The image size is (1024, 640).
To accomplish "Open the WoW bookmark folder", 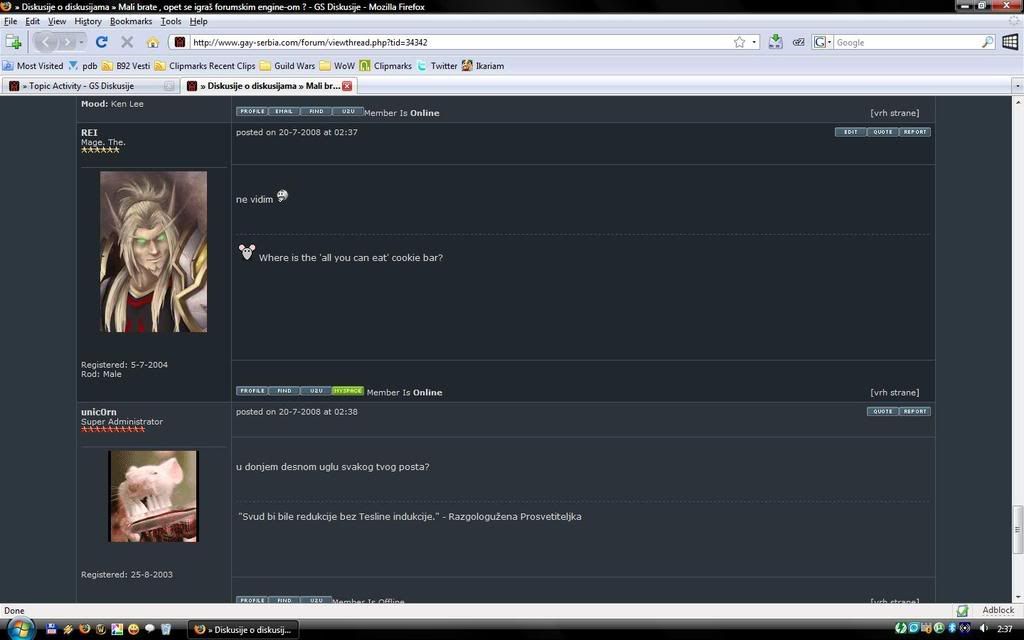I will coord(337,66).
